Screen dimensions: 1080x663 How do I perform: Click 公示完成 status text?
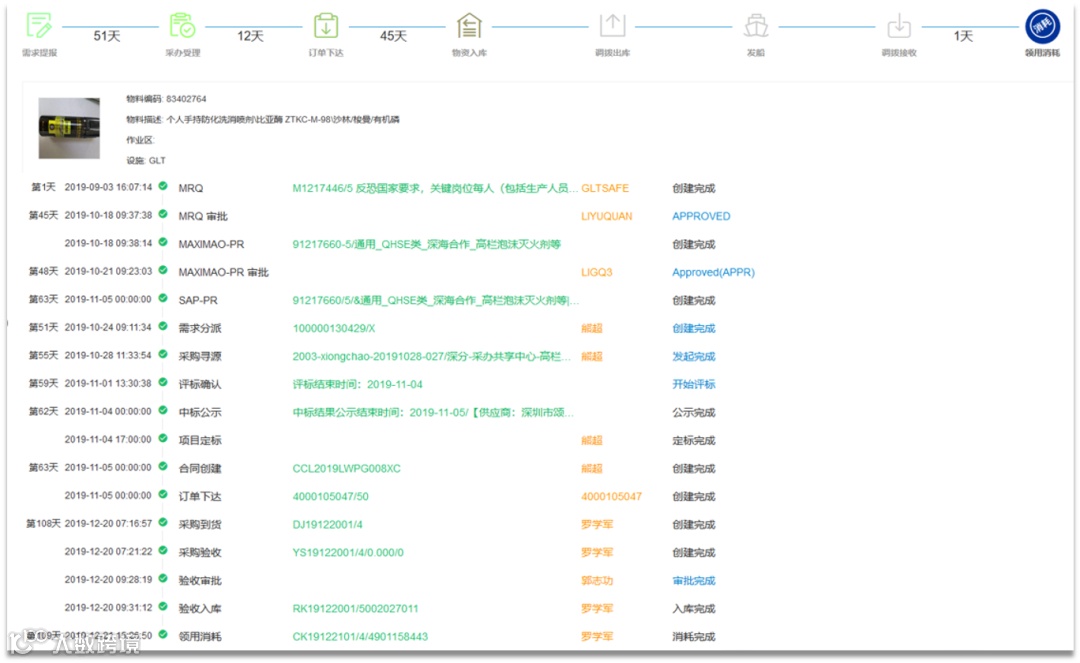click(694, 412)
